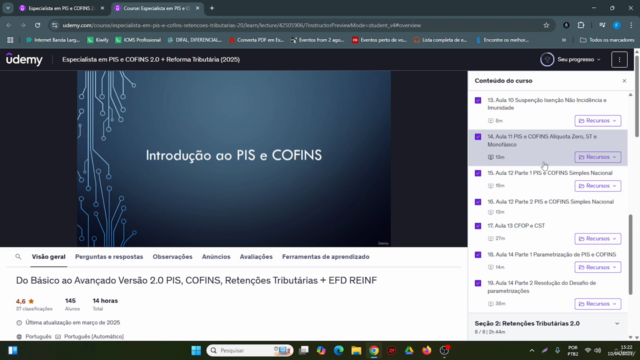Open the Seu progresso dropdown

(x=579, y=60)
